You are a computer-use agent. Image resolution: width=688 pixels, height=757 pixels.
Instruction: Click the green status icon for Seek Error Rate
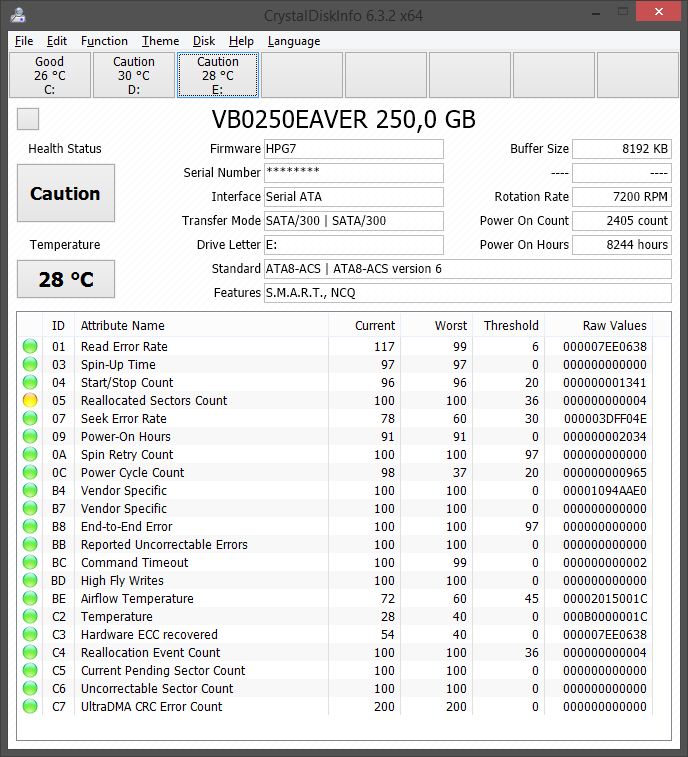(30, 418)
